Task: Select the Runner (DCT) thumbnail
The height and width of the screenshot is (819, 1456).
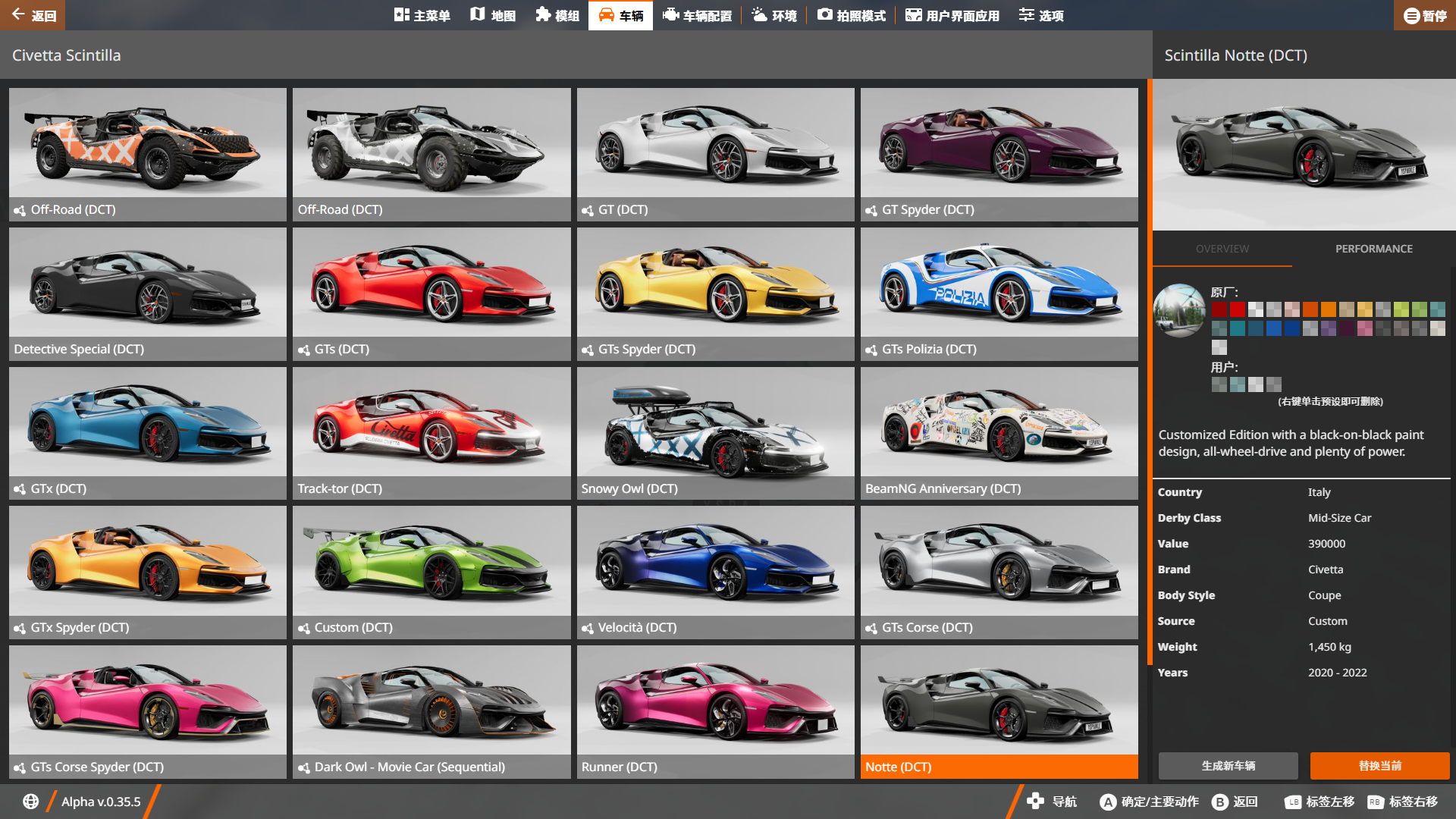Action: [715, 712]
